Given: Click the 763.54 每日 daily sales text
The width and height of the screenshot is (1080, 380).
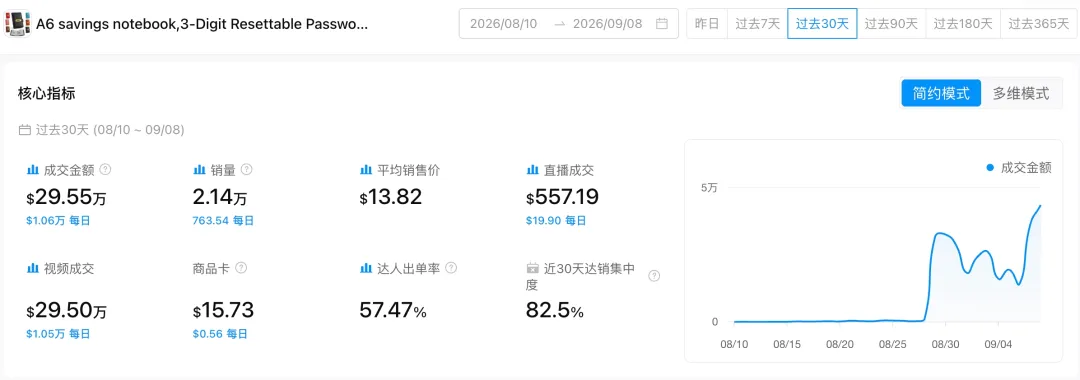Looking at the screenshot, I should click(x=224, y=221).
